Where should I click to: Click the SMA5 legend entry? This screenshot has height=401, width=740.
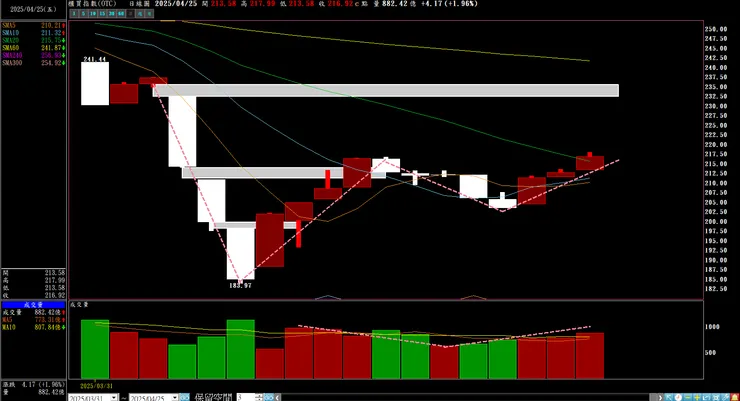(33, 25)
